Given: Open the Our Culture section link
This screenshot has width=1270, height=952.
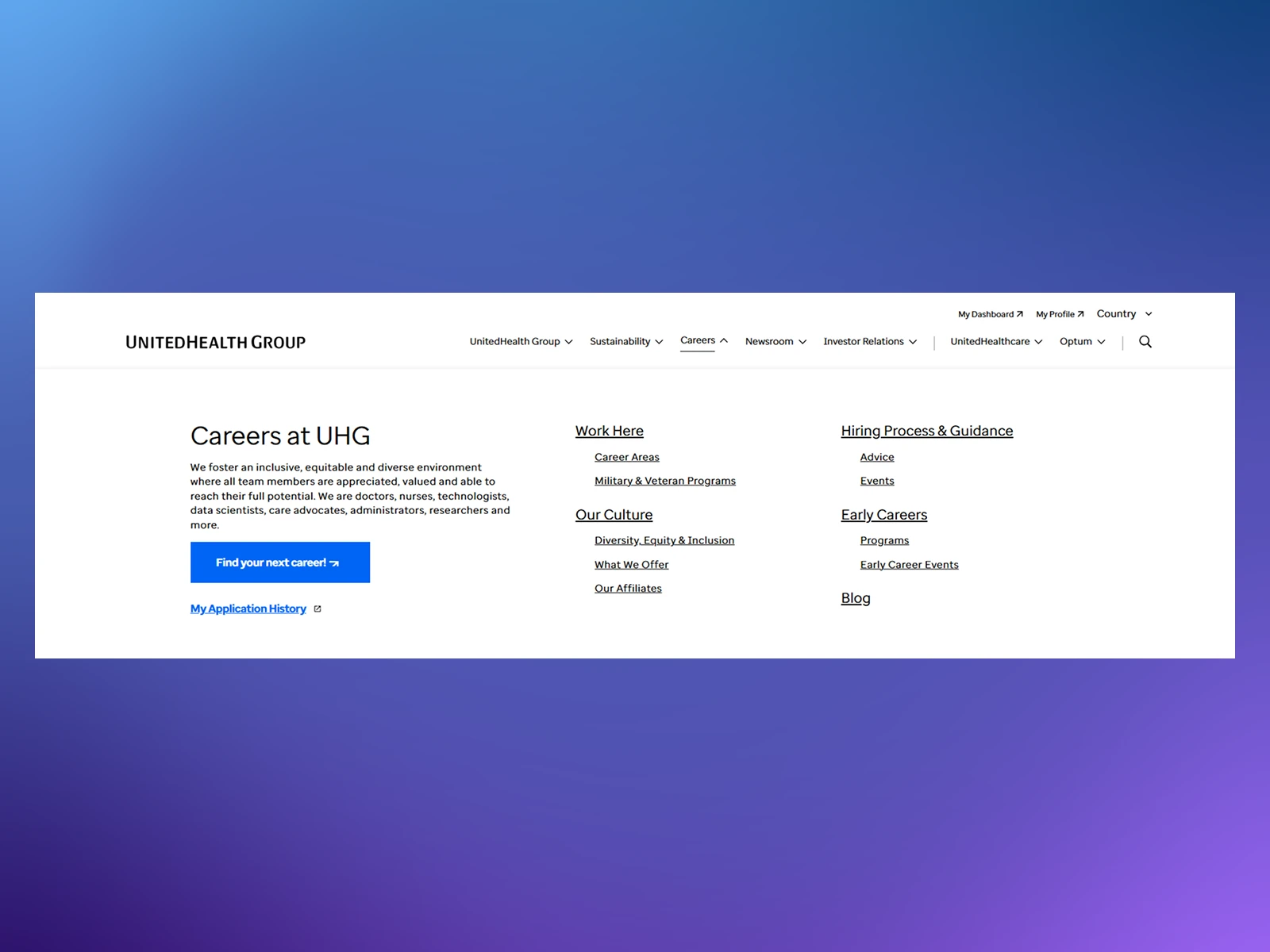Looking at the screenshot, I should 614,515.
